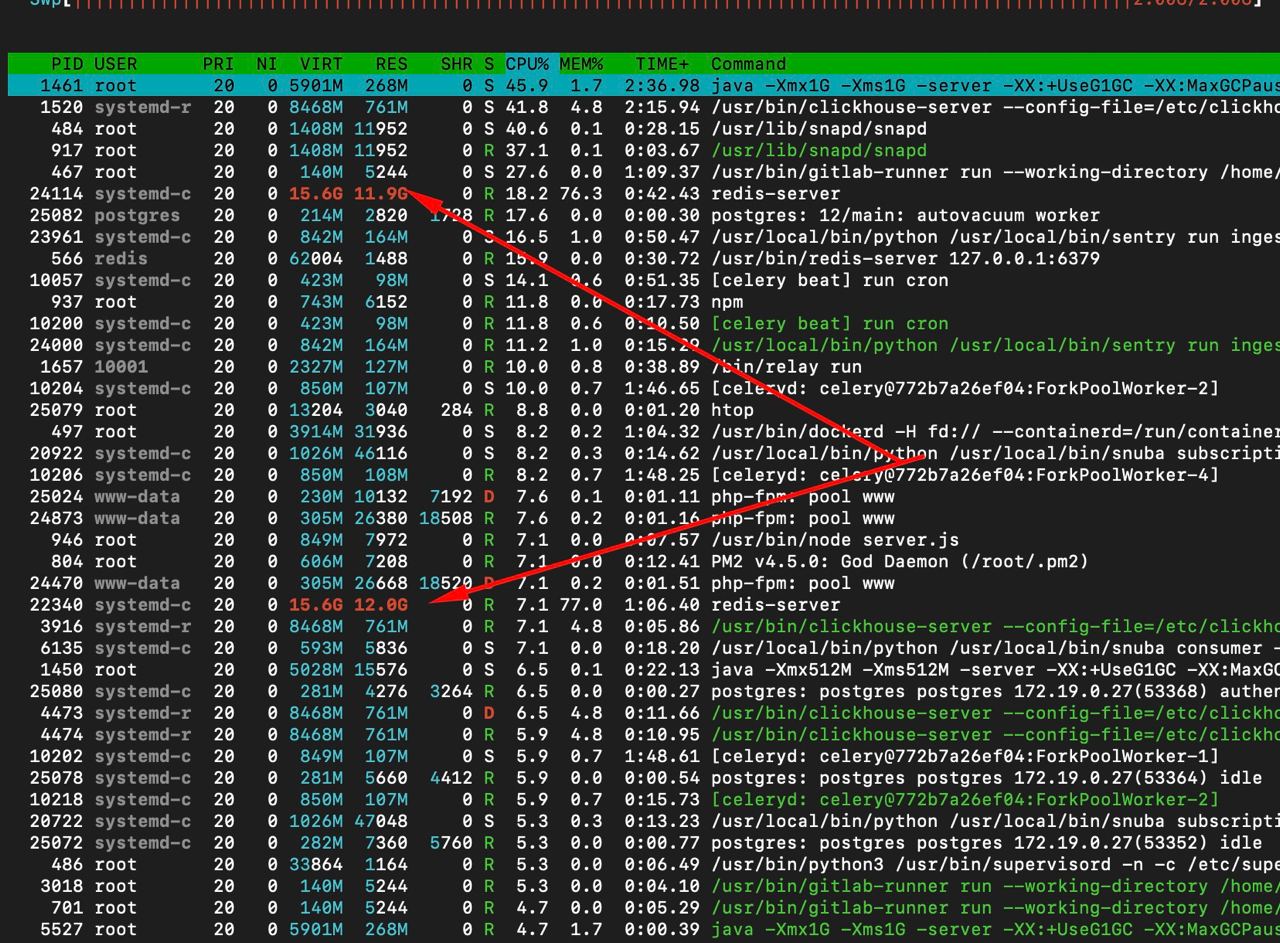The width and height of the screenshot is (1280, 943).
Task: Select green java thread row PID 5527
Action: [644, 930]
